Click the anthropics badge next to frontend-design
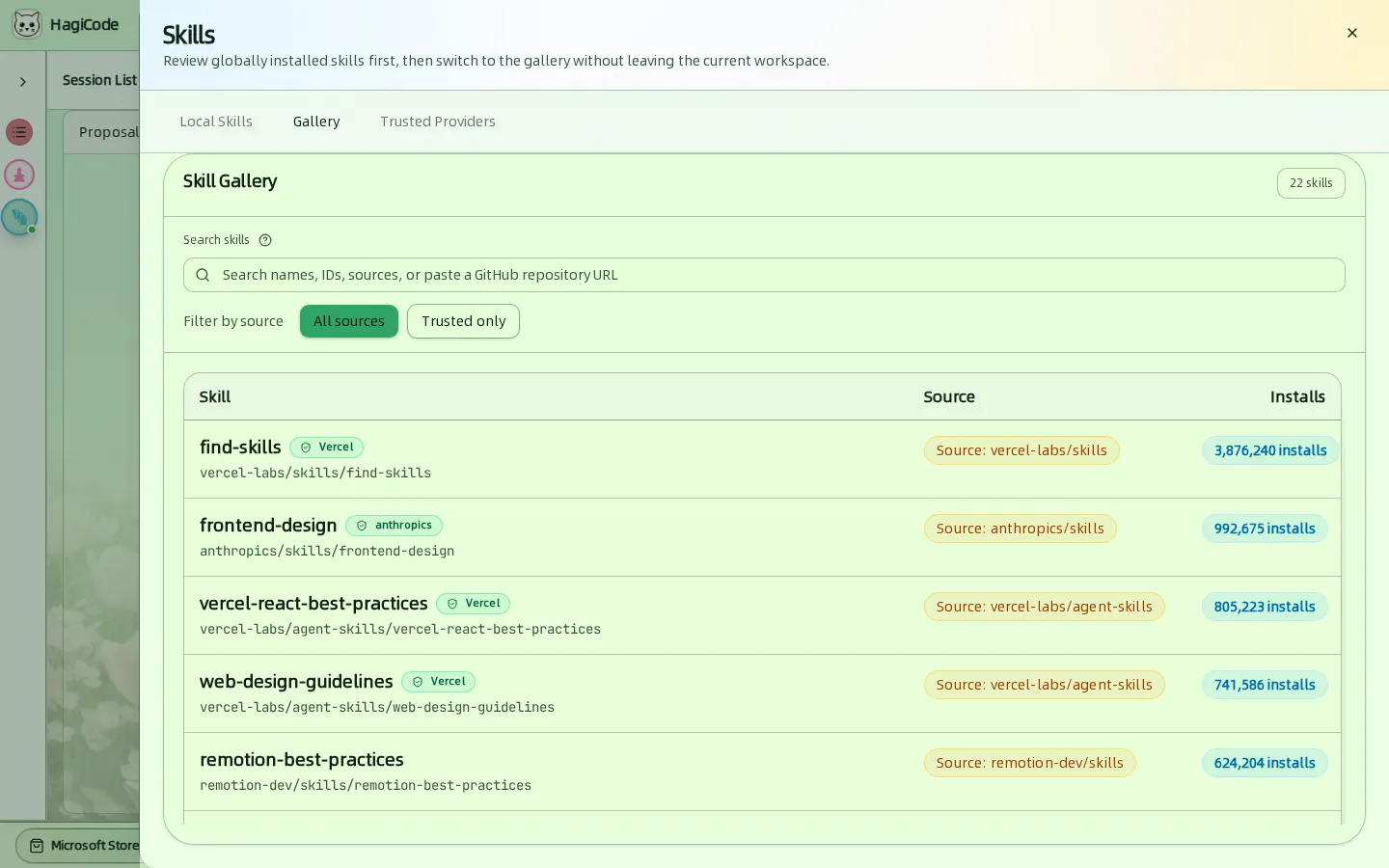1389x868 pixels. (x=395, y=526)
